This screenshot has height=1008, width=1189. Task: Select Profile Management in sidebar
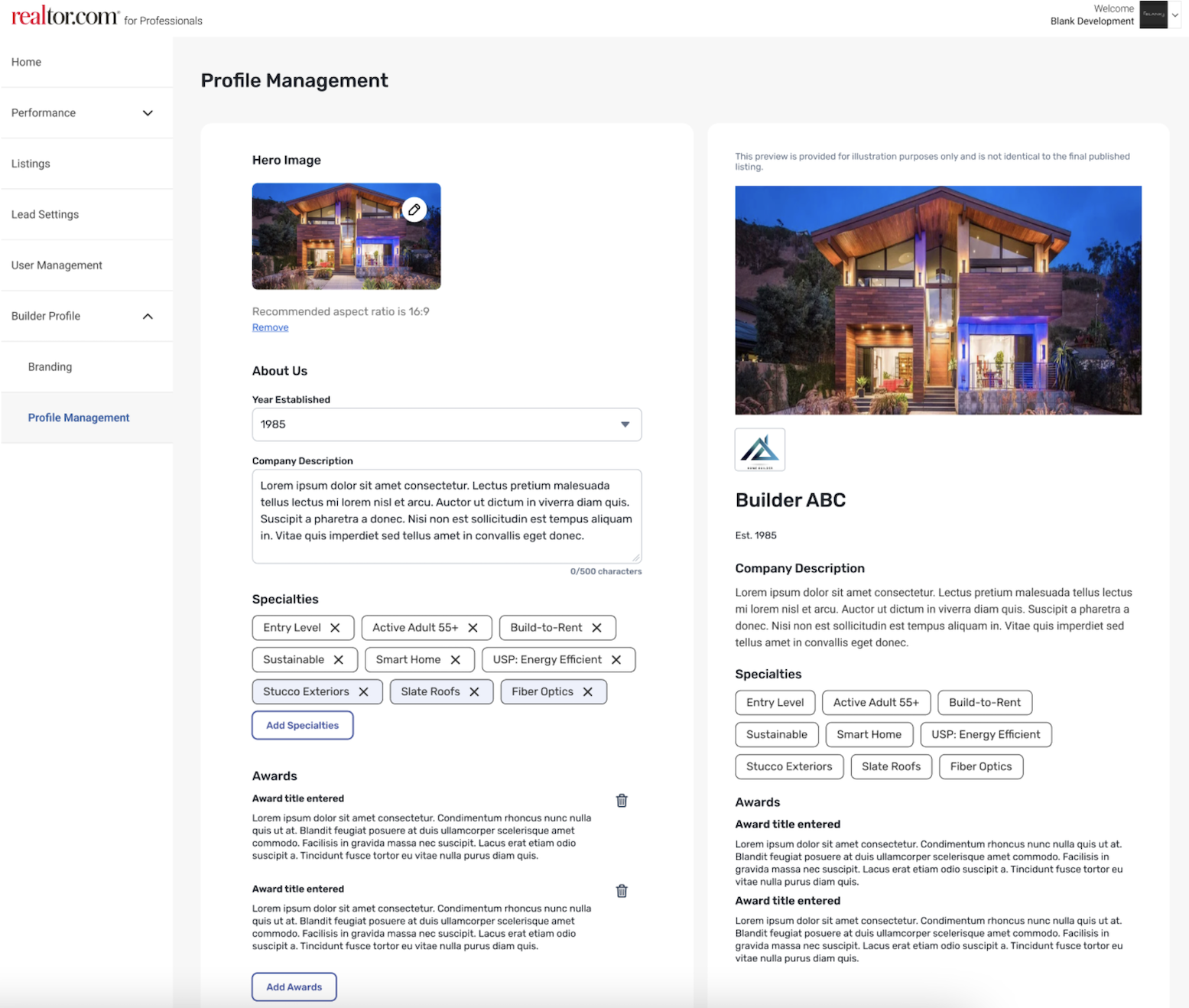(86, 418)
